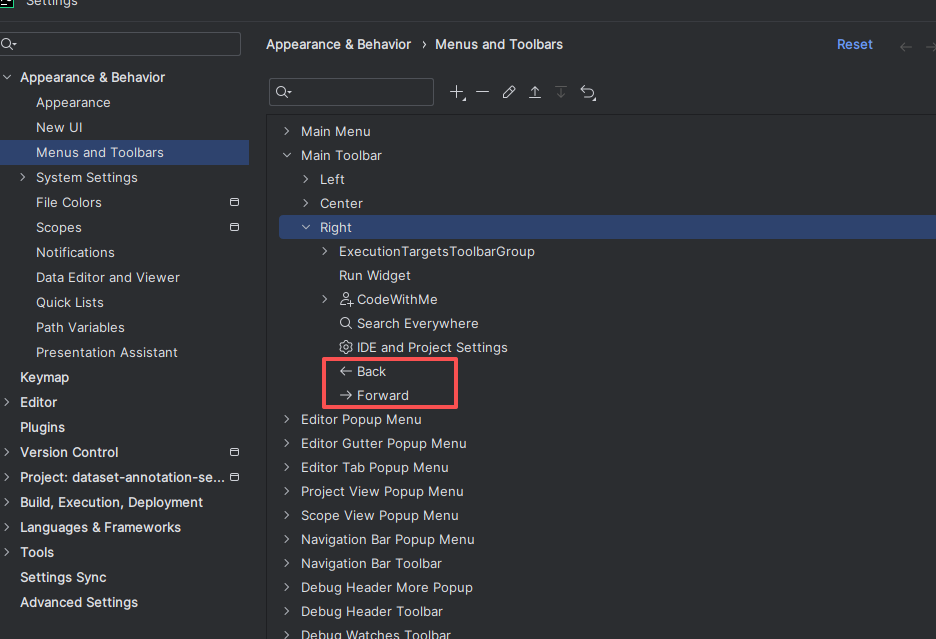Click the IDE and Project Settings gear icon
The image size is (936, 639).
346,347
